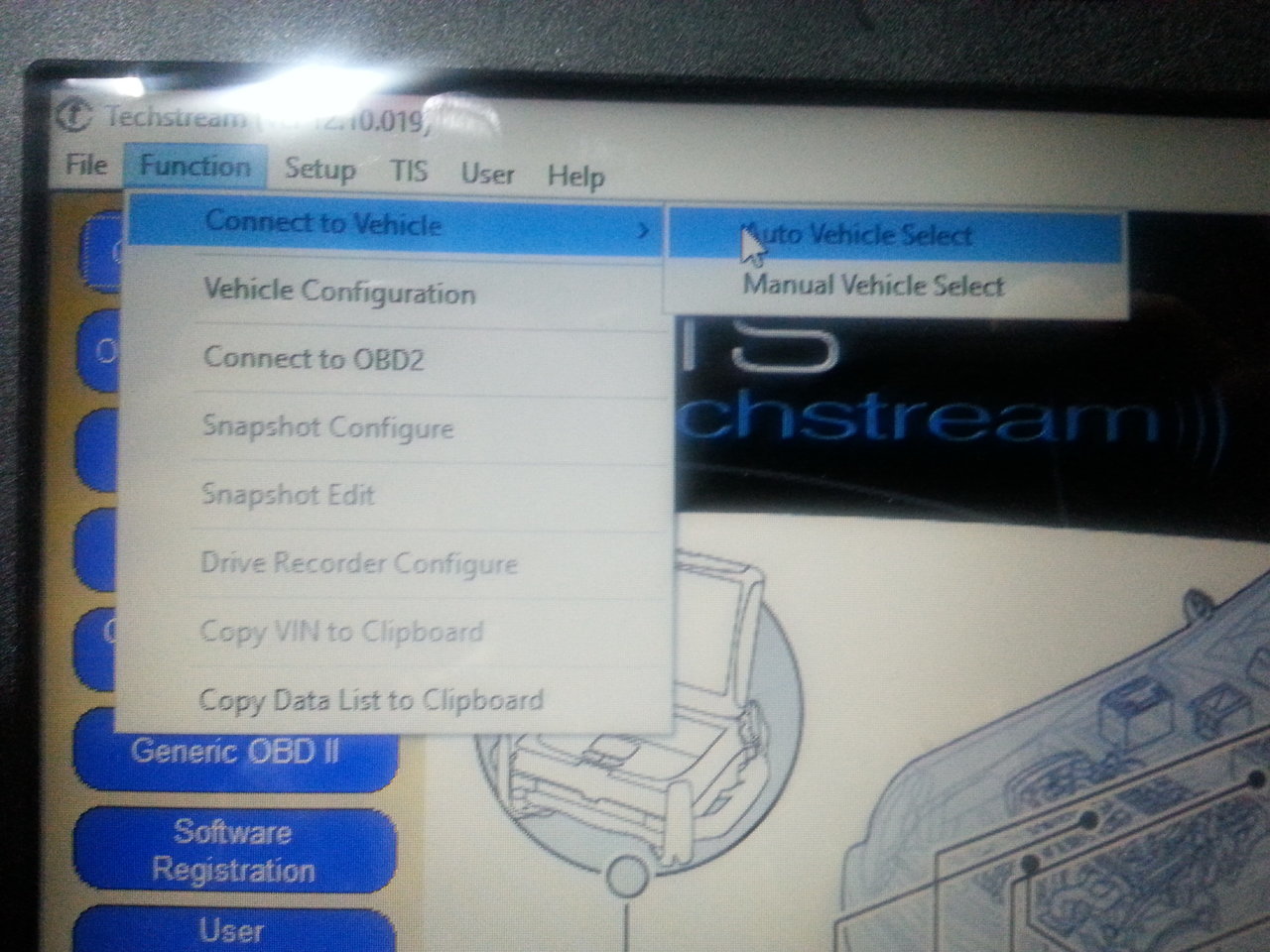Open the Setup menu

319,170
